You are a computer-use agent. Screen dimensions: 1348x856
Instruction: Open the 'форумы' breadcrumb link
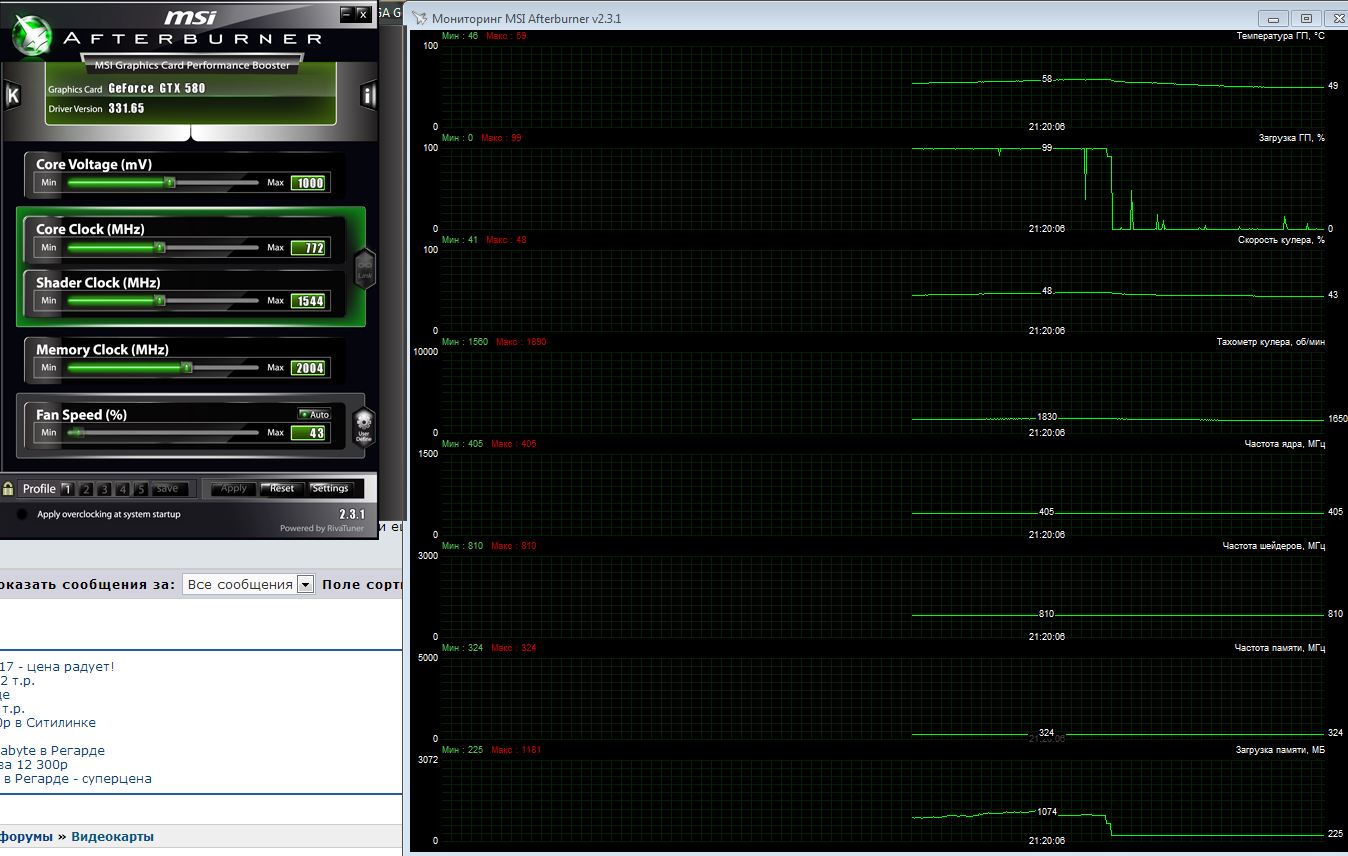pyautogui.click(x=26, y=836)
